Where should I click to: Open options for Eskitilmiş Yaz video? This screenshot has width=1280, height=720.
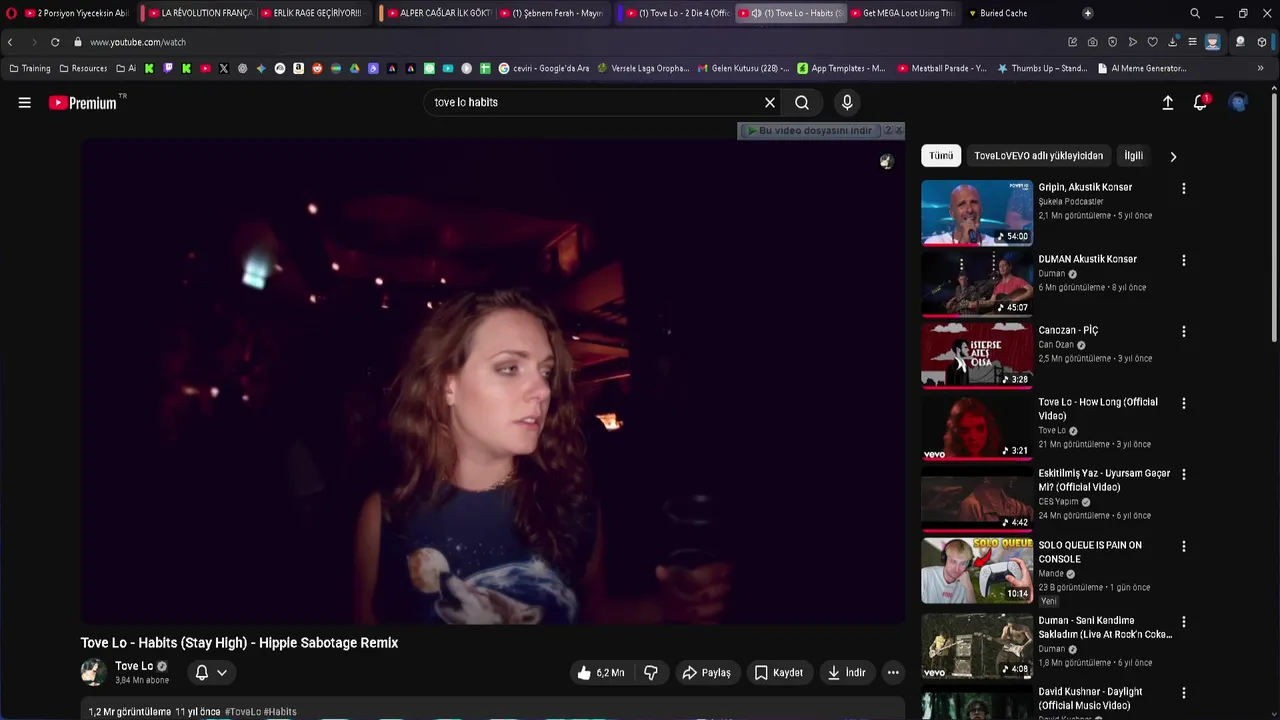(x=1184, y=475)
